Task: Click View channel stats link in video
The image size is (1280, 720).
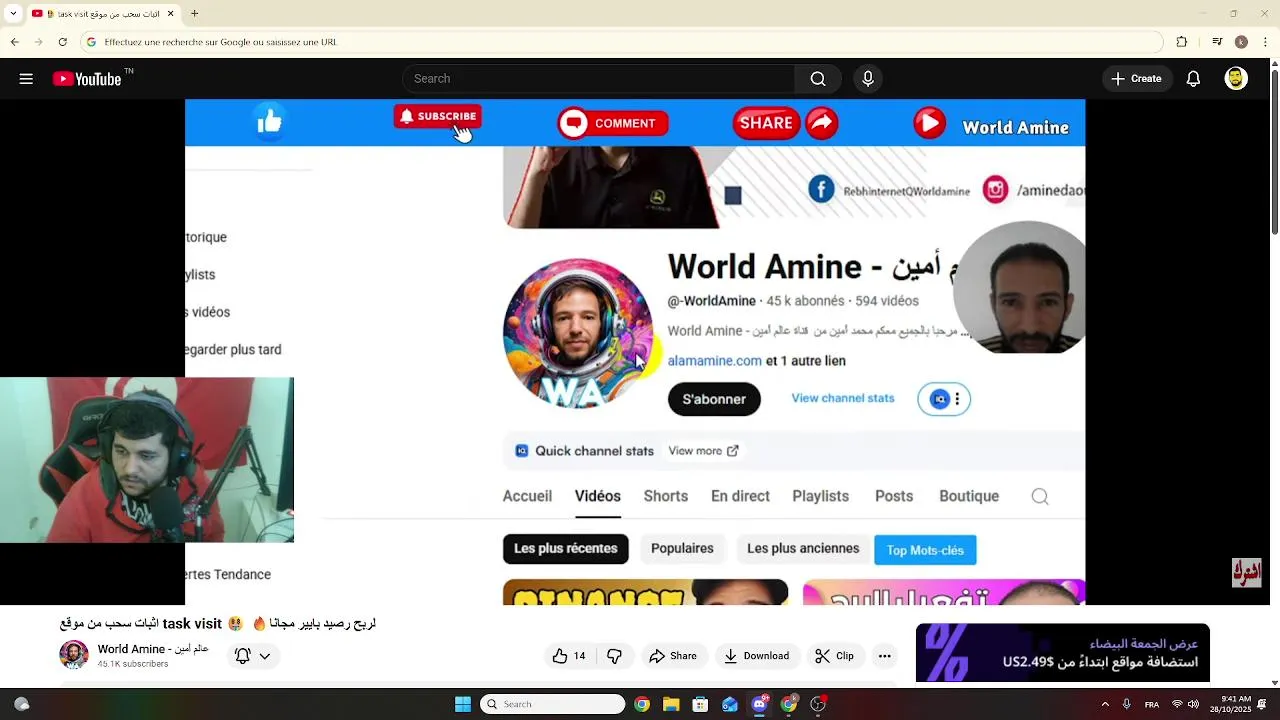Action: [x=843, y=398]
